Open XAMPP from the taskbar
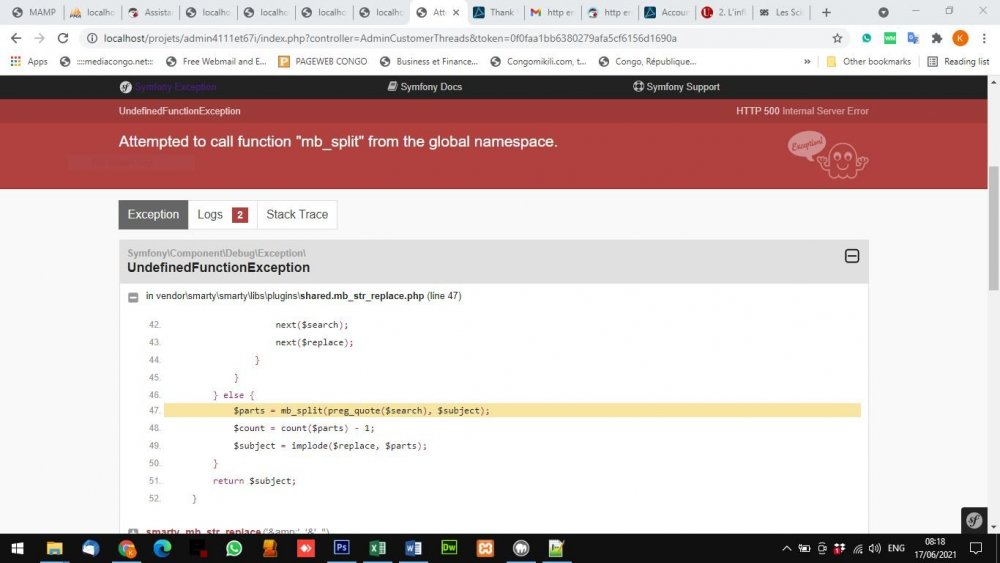The width and height of the screenshot is (1000, 563). (x=485, y=548)
